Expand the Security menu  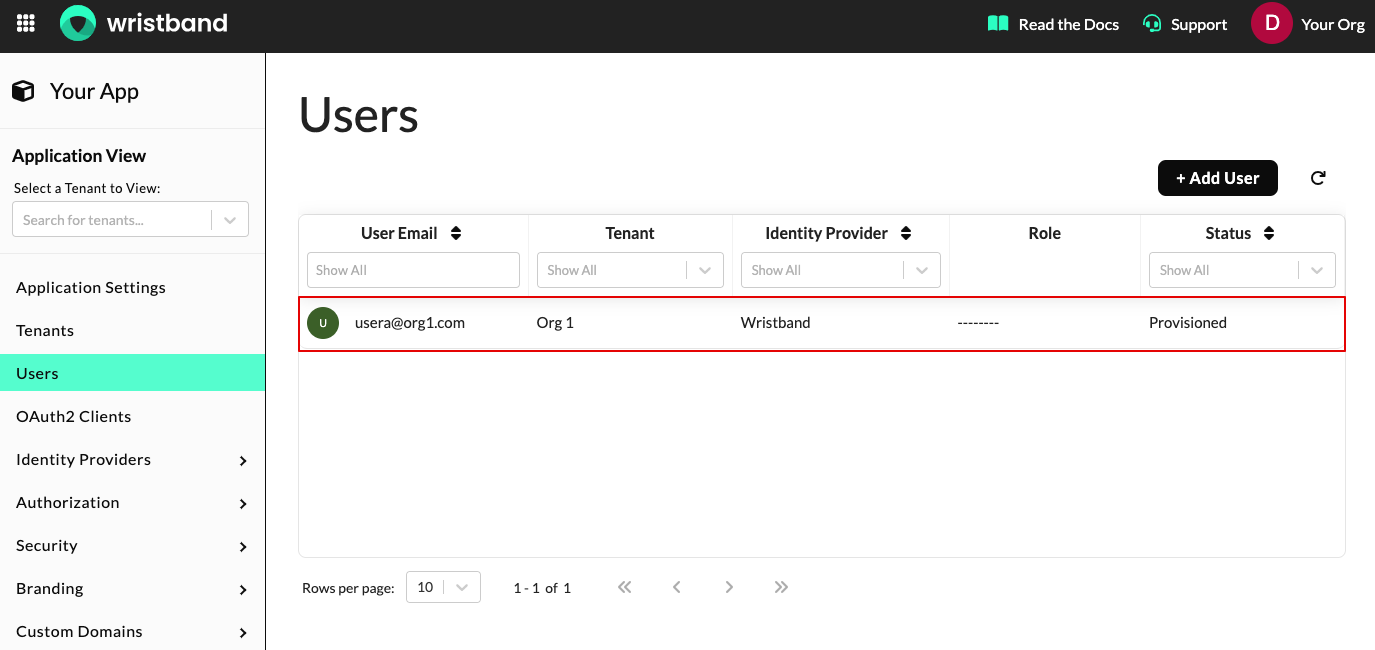[x=243, y=547]
